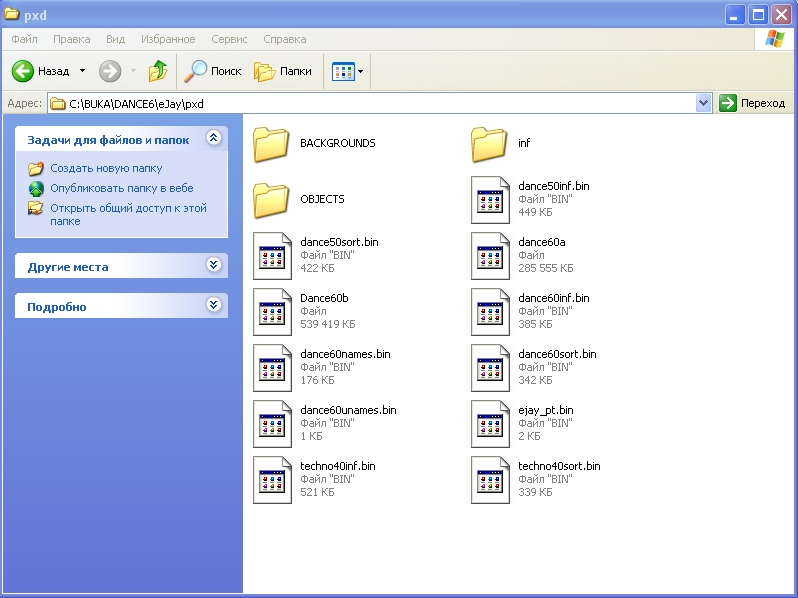Close the pxd window
This screenshot has height=598, width=798.
(781, 14)
